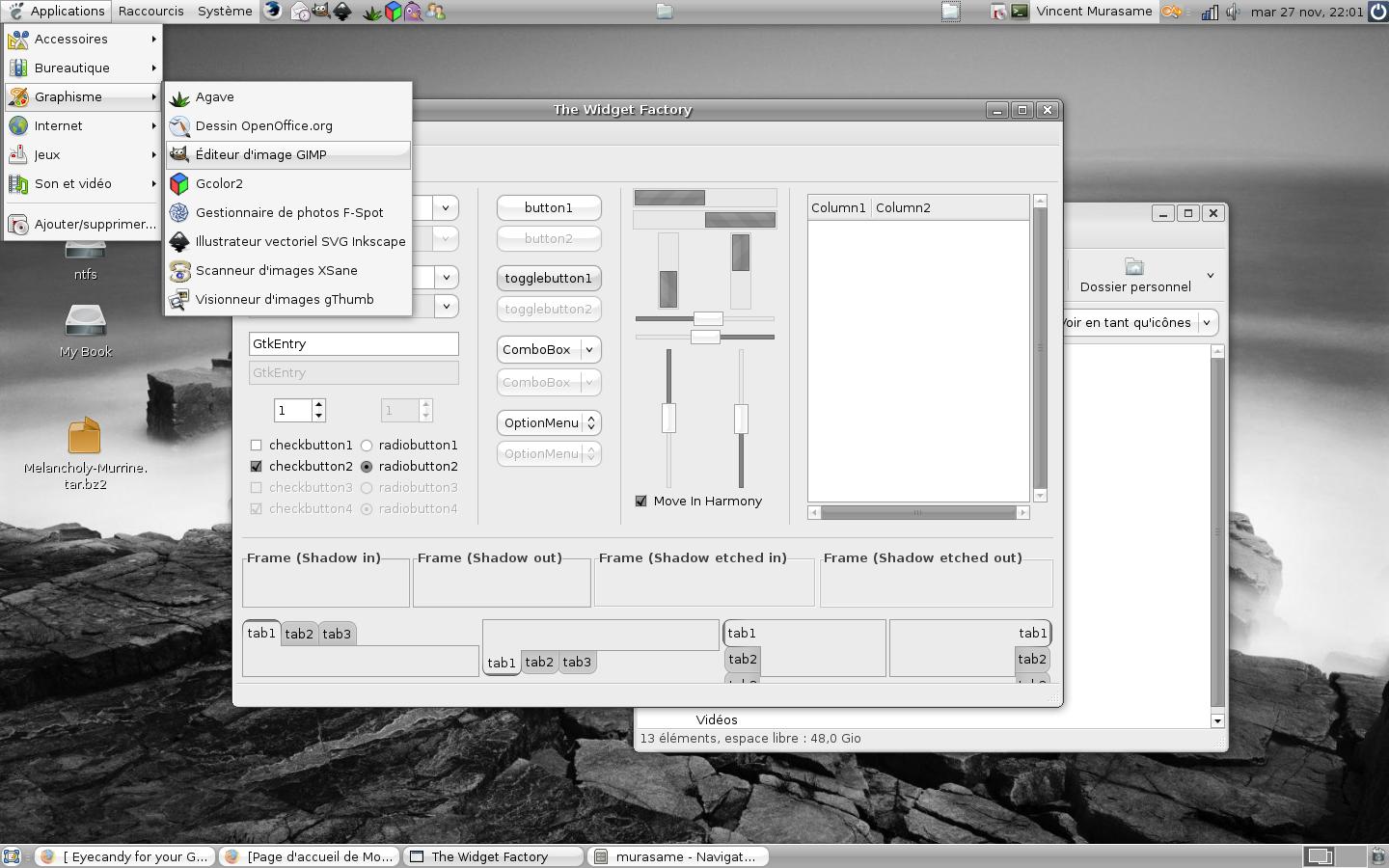Launch Firefox from the top panel

274,12
